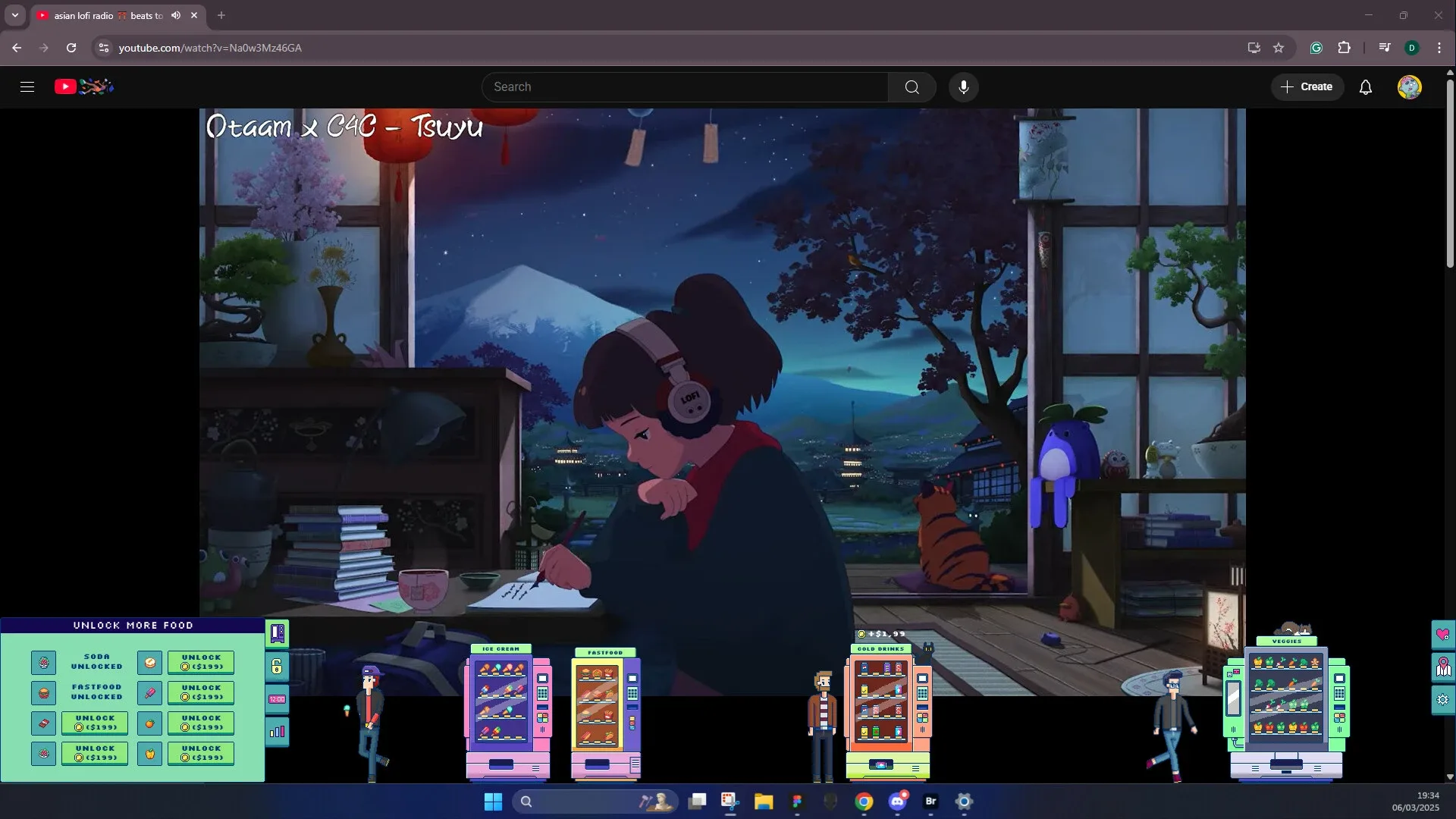Open the stats bar-chart icon in side panel

point(278,732)
